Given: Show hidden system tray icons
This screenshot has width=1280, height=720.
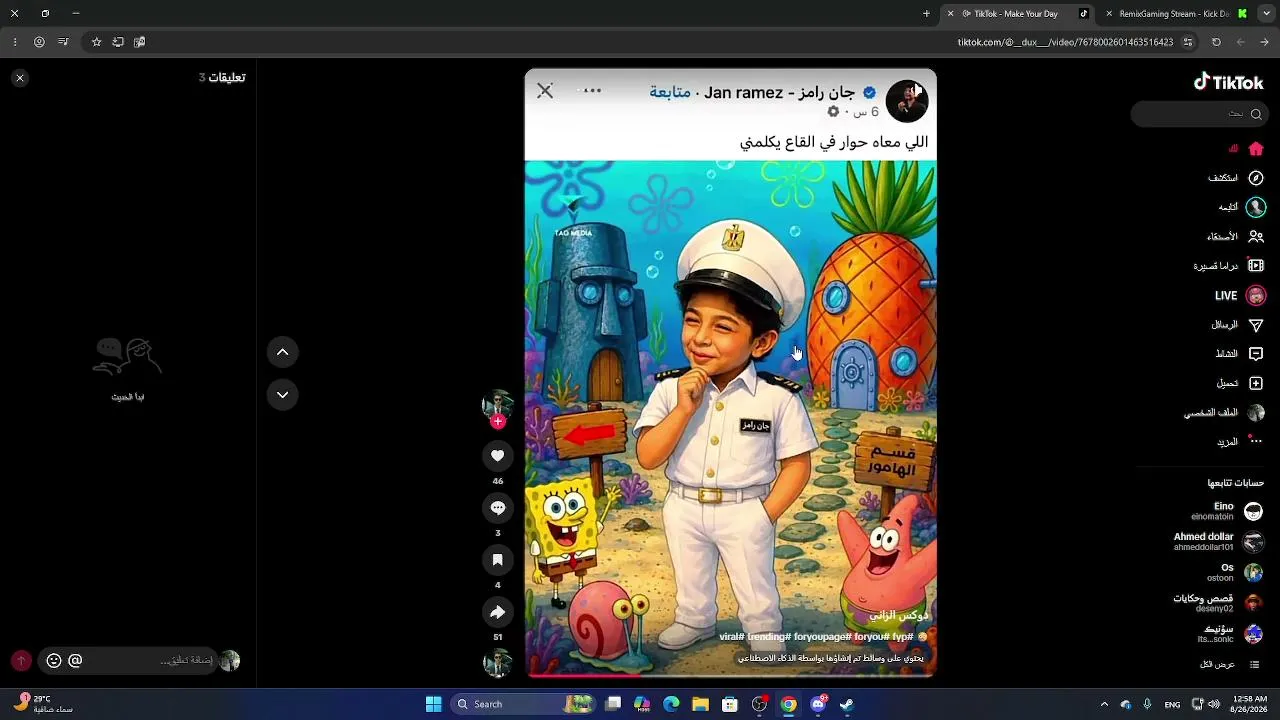Looking at the screenshot, I should 1104,704.
